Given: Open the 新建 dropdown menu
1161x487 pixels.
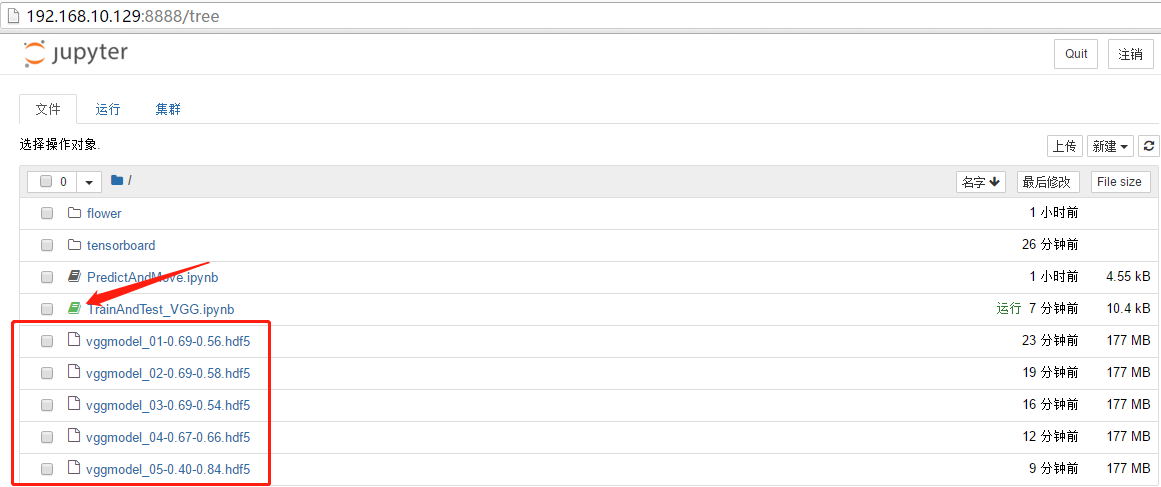Looking at the screenshot, I should (x=1110, y=146).
